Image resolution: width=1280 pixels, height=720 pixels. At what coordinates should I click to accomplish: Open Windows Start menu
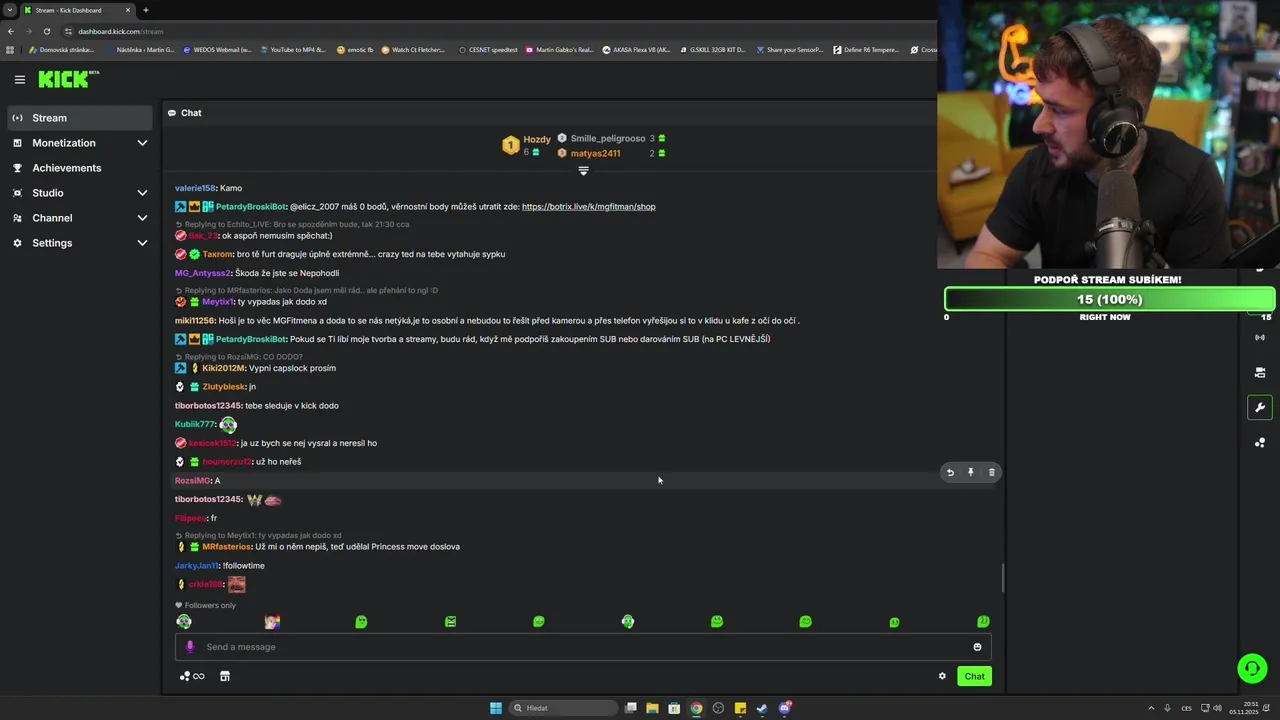click(x=496, y=708)
